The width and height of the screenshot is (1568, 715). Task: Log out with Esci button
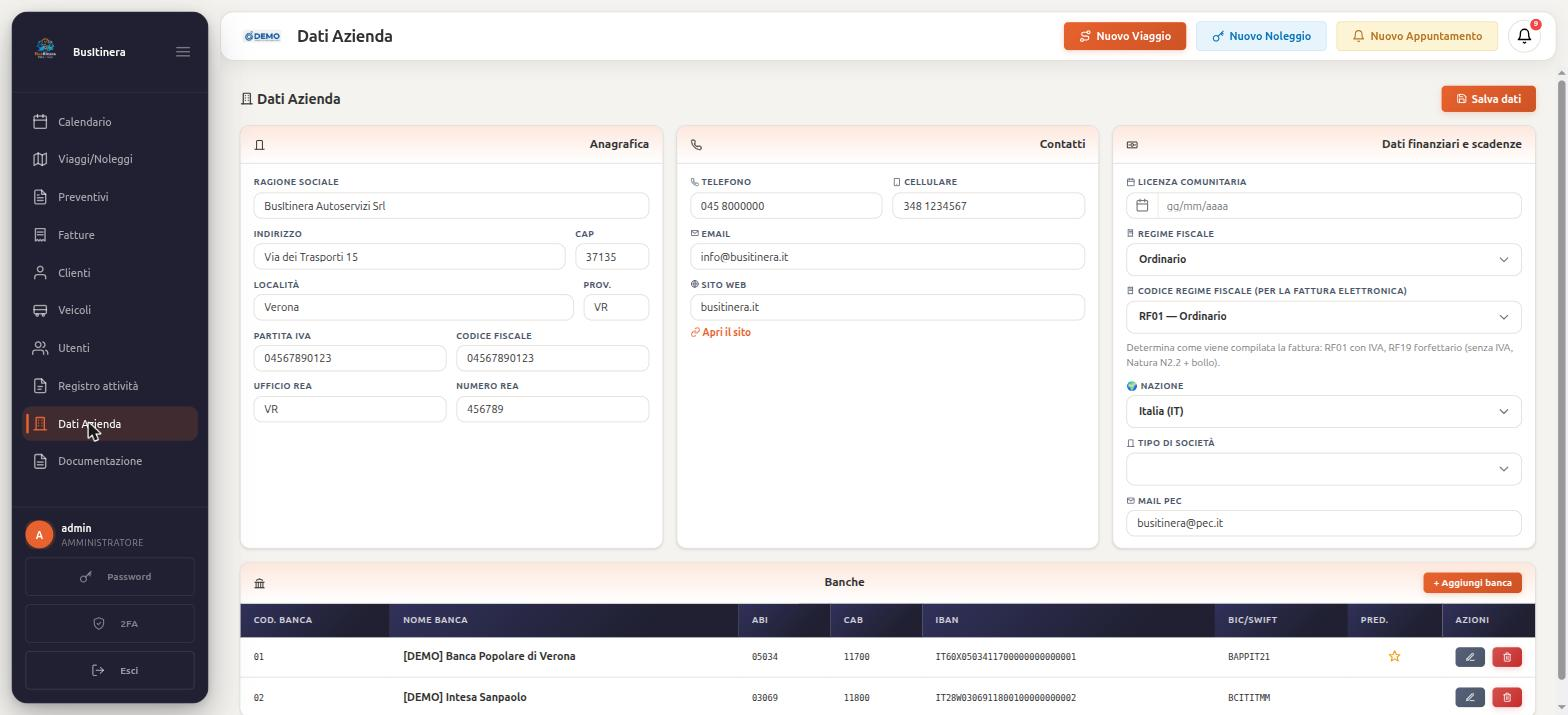[x=110, y=671]
